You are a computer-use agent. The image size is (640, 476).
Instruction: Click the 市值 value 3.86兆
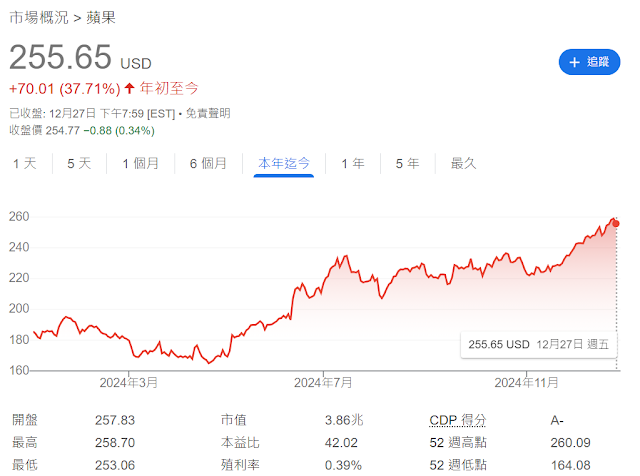click(344, 420)
